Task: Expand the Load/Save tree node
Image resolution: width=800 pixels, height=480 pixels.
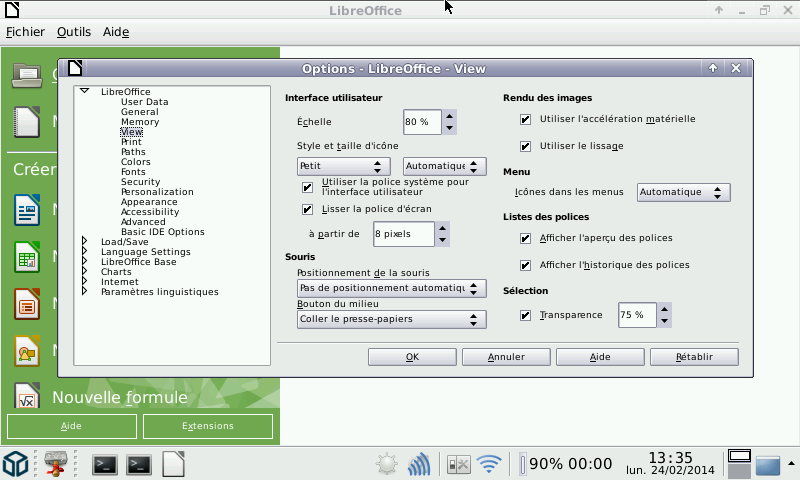Action: [85, 241]
